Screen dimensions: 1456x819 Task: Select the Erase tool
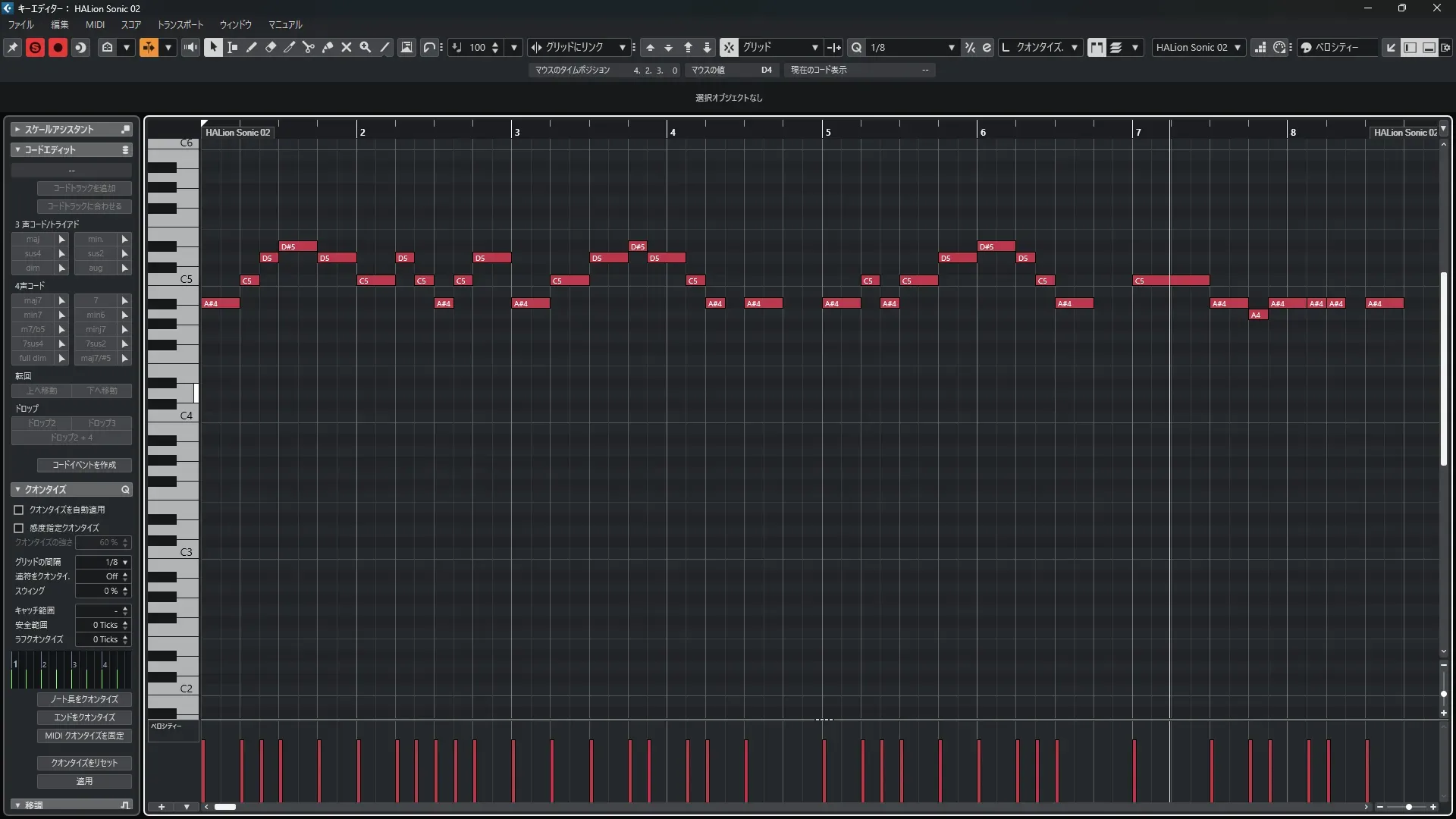coord(271,47)
